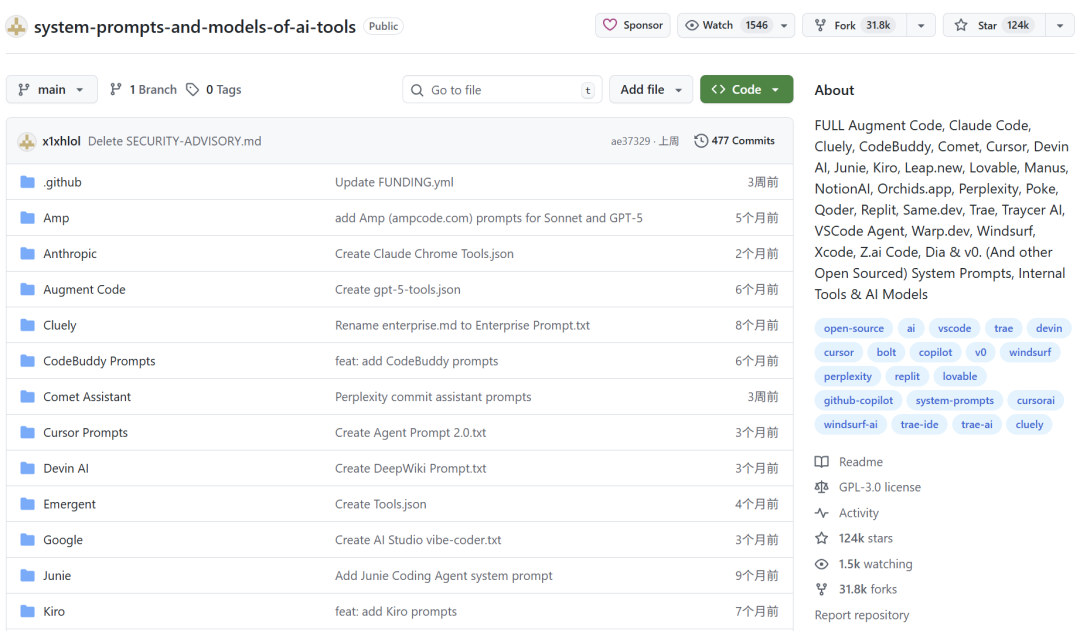
Task: Click the Report repository link
Action: [x=861, y=615]
